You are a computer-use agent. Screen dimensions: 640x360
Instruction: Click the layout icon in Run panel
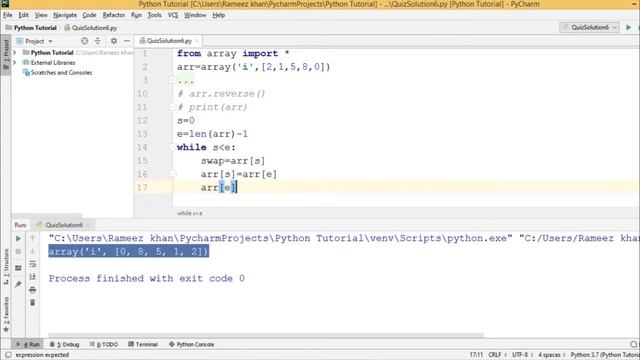[18, 268]
